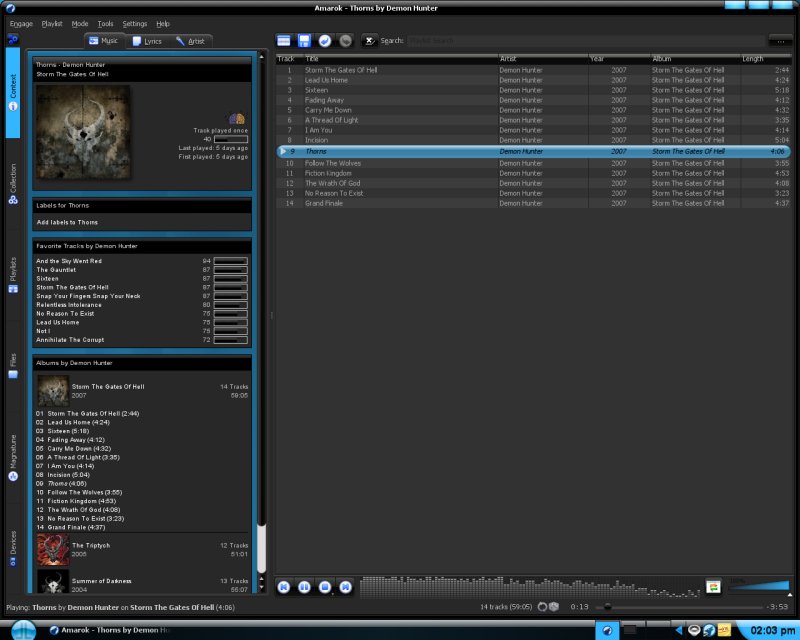
Task: Sort playlist by the Artist column header
Action: (543, 59)
